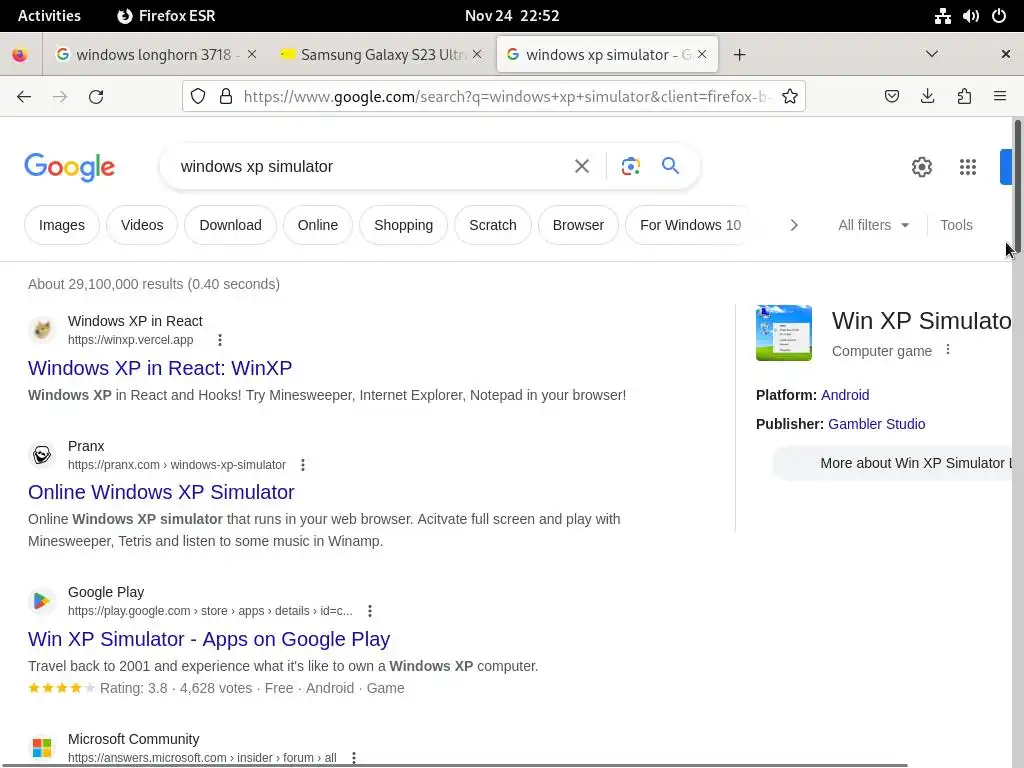This screenshot has height=768, width=1024.
Task: Open a new browser tab
Action: pyautogui.click(x=739, y=55)
